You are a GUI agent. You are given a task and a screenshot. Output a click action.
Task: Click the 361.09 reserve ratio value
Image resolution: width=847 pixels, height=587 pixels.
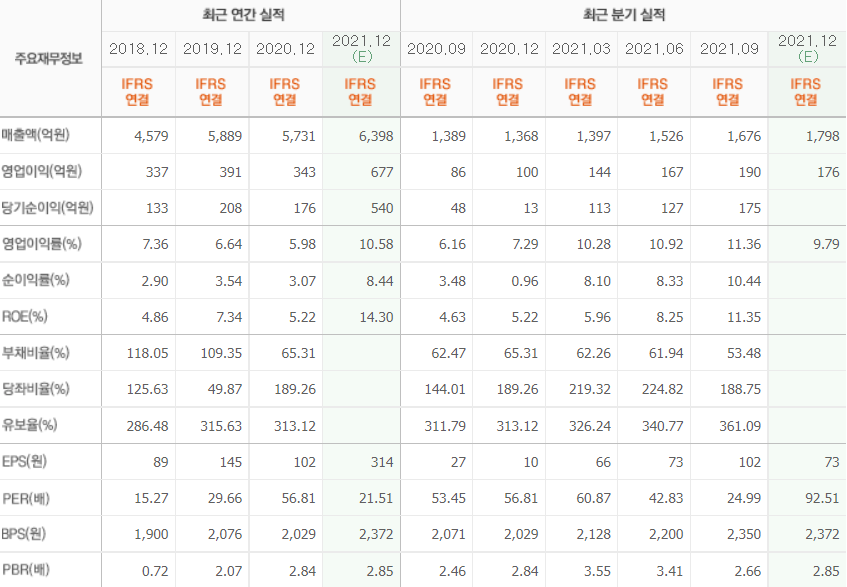tap(740, 426)
